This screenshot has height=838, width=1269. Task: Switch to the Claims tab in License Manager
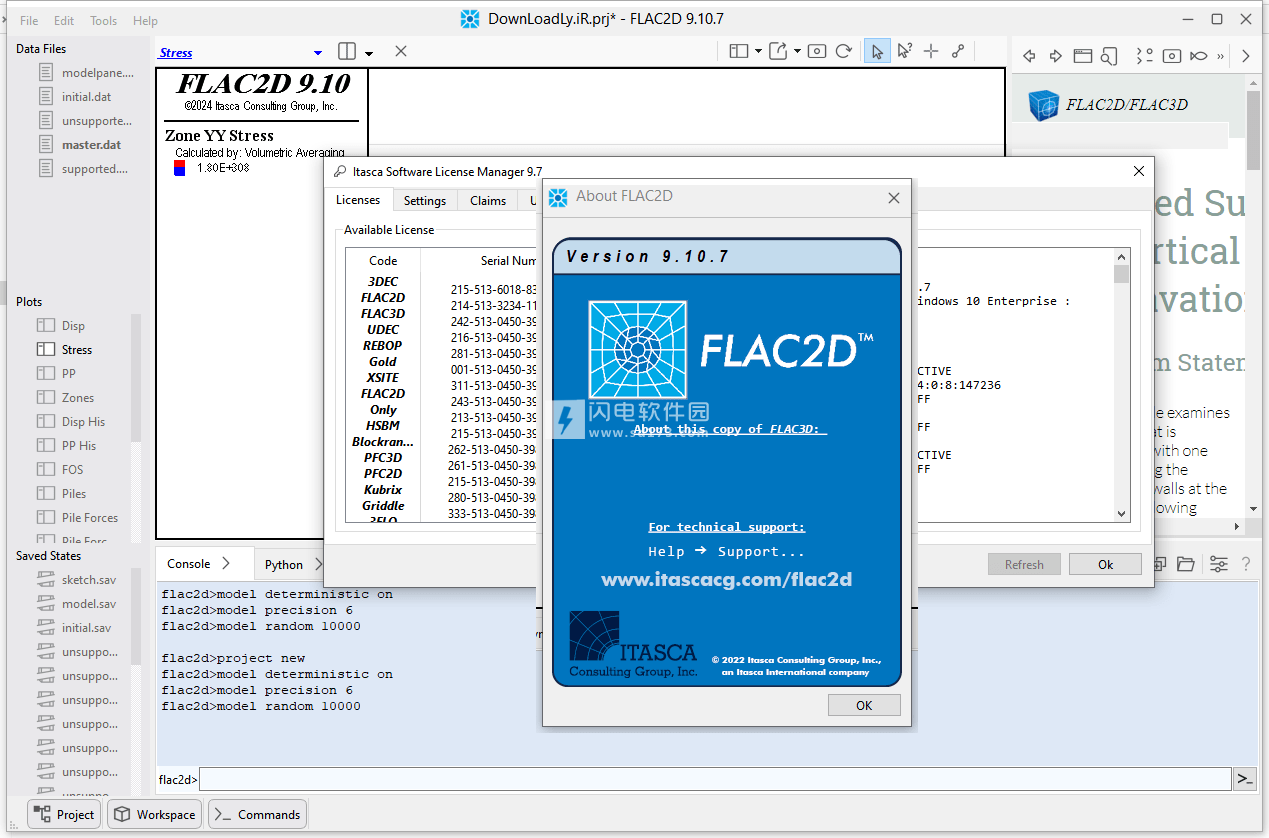tap(488, 200)
